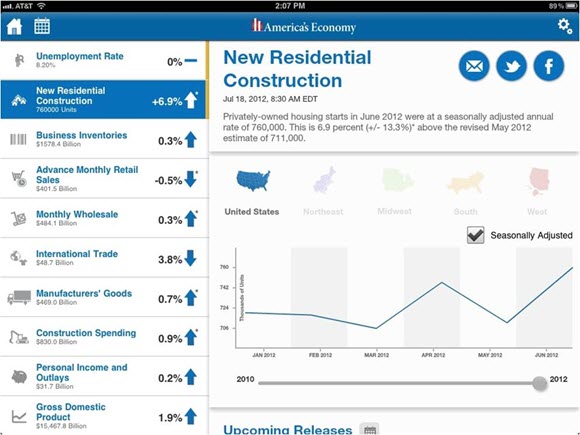Click the release date Jul 18, 2012 text
Screen dimensions: 580x435
coord(270,99)
